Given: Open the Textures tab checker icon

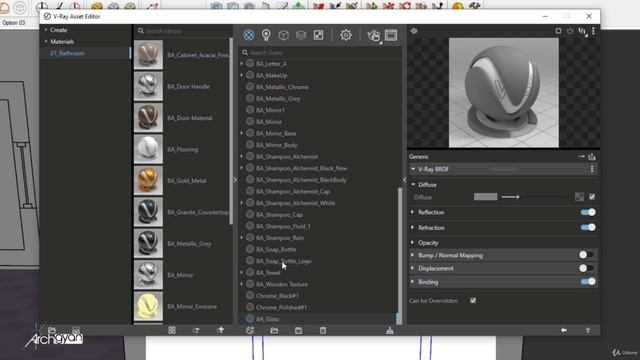Looking at the screenshot, I should pyautogui.click(x=318, y=35).
